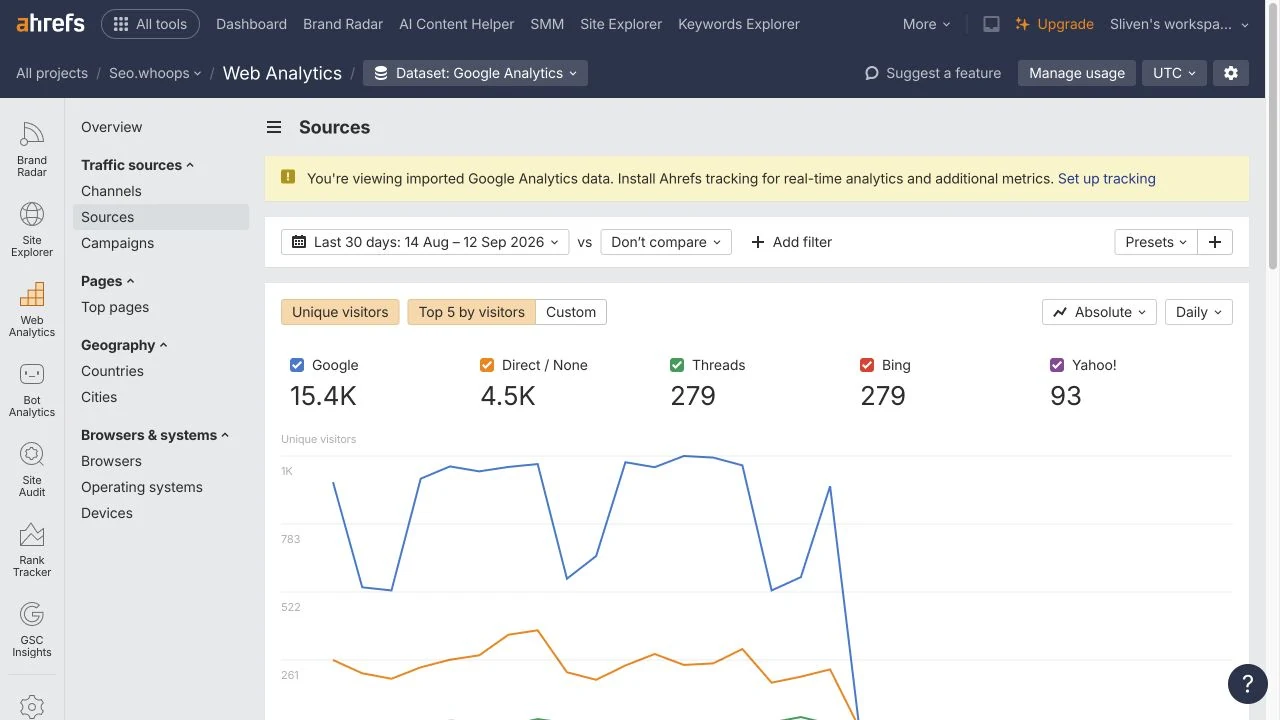
Task: Uncheck the Direct / None checkbox
Action: pos(486,365)
